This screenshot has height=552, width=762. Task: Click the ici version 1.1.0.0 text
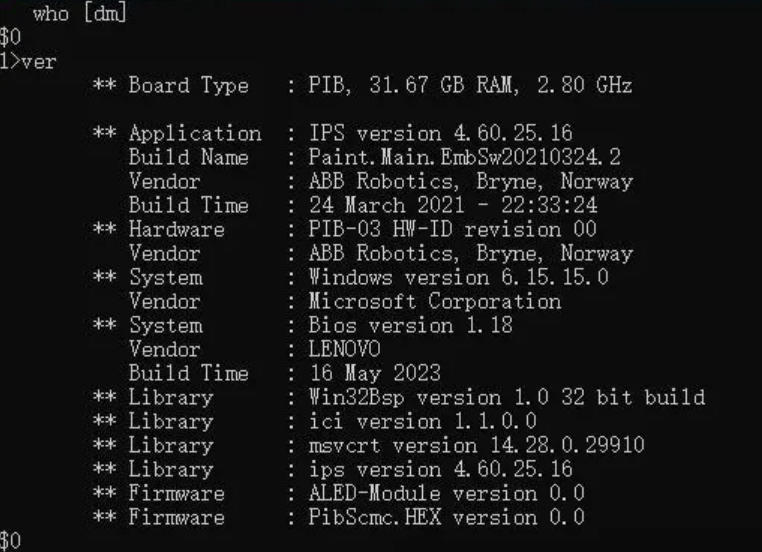[423, 422]
